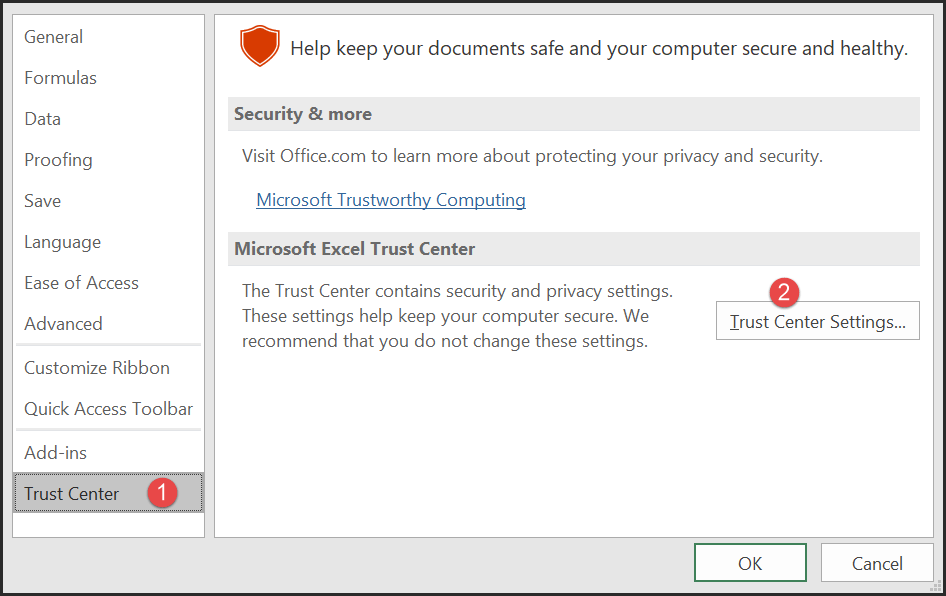
Task: Click the orange shield security icon
Action: [x=259, y=46]
